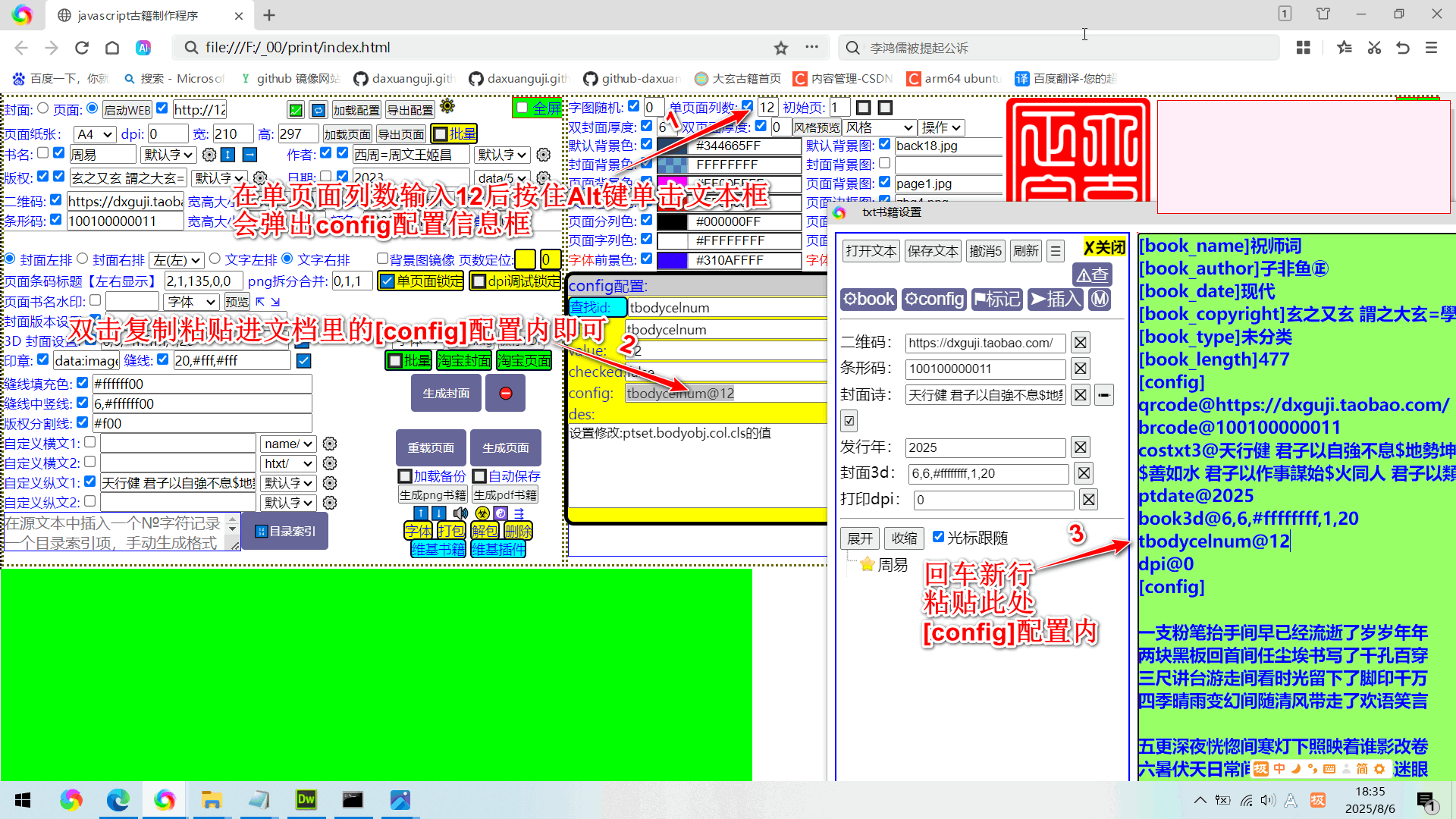1456x819 pixels.
Task: Enable the 加载备份 checkbox
Action: [406, 476]
